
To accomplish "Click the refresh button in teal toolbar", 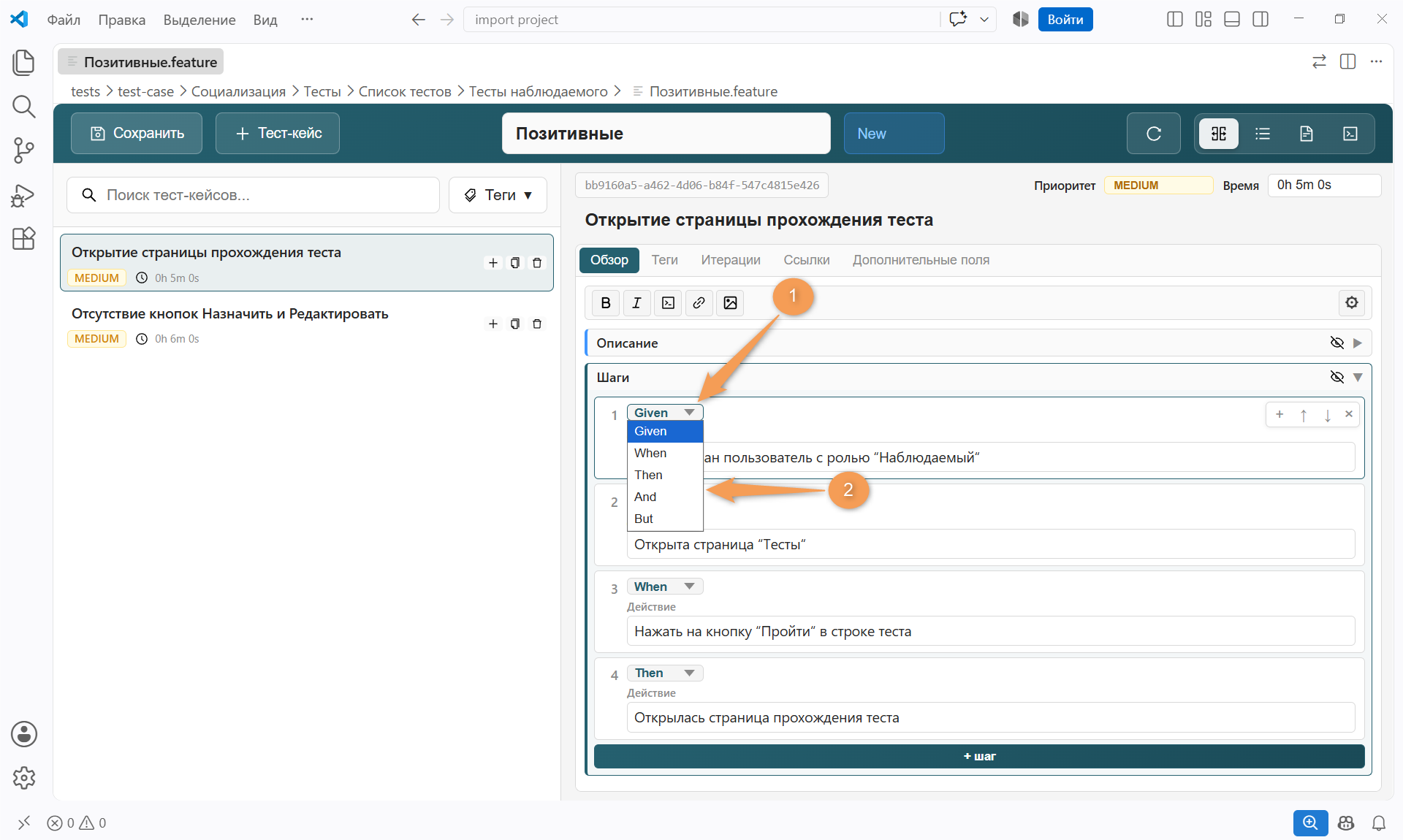I will (x=1153, y=134).
